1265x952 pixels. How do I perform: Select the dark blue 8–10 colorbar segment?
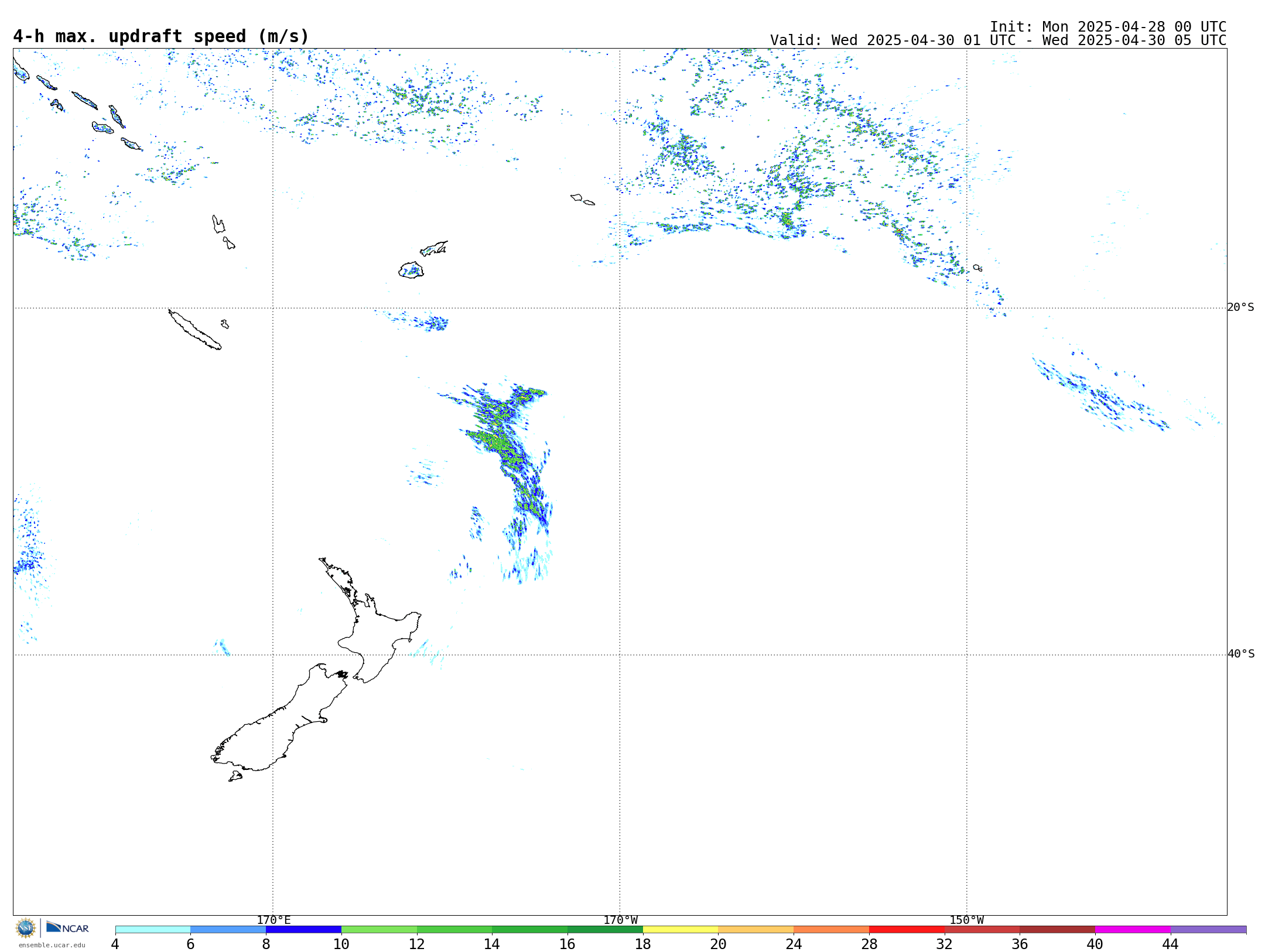click(x=303, y=929)
